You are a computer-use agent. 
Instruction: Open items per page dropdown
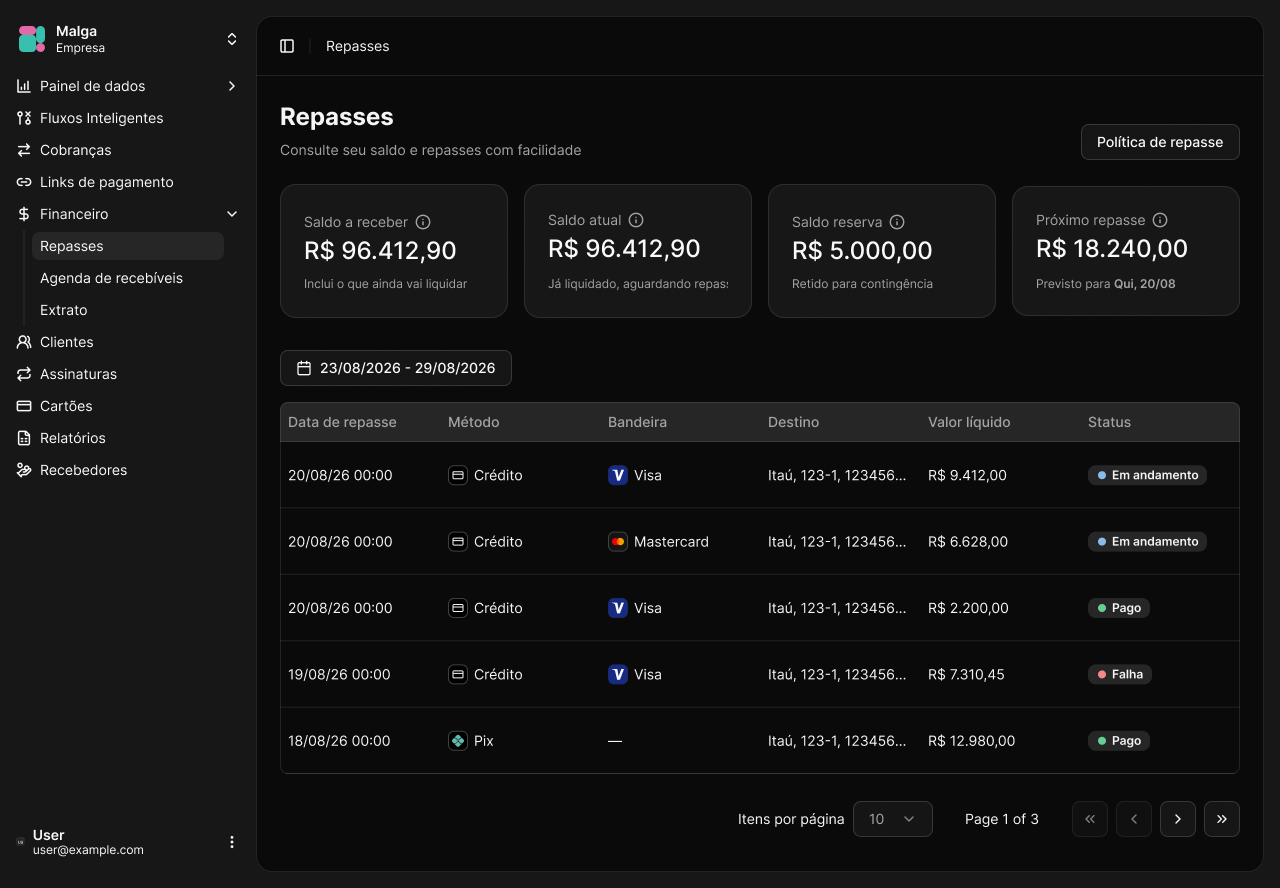[x=893, y=819]
